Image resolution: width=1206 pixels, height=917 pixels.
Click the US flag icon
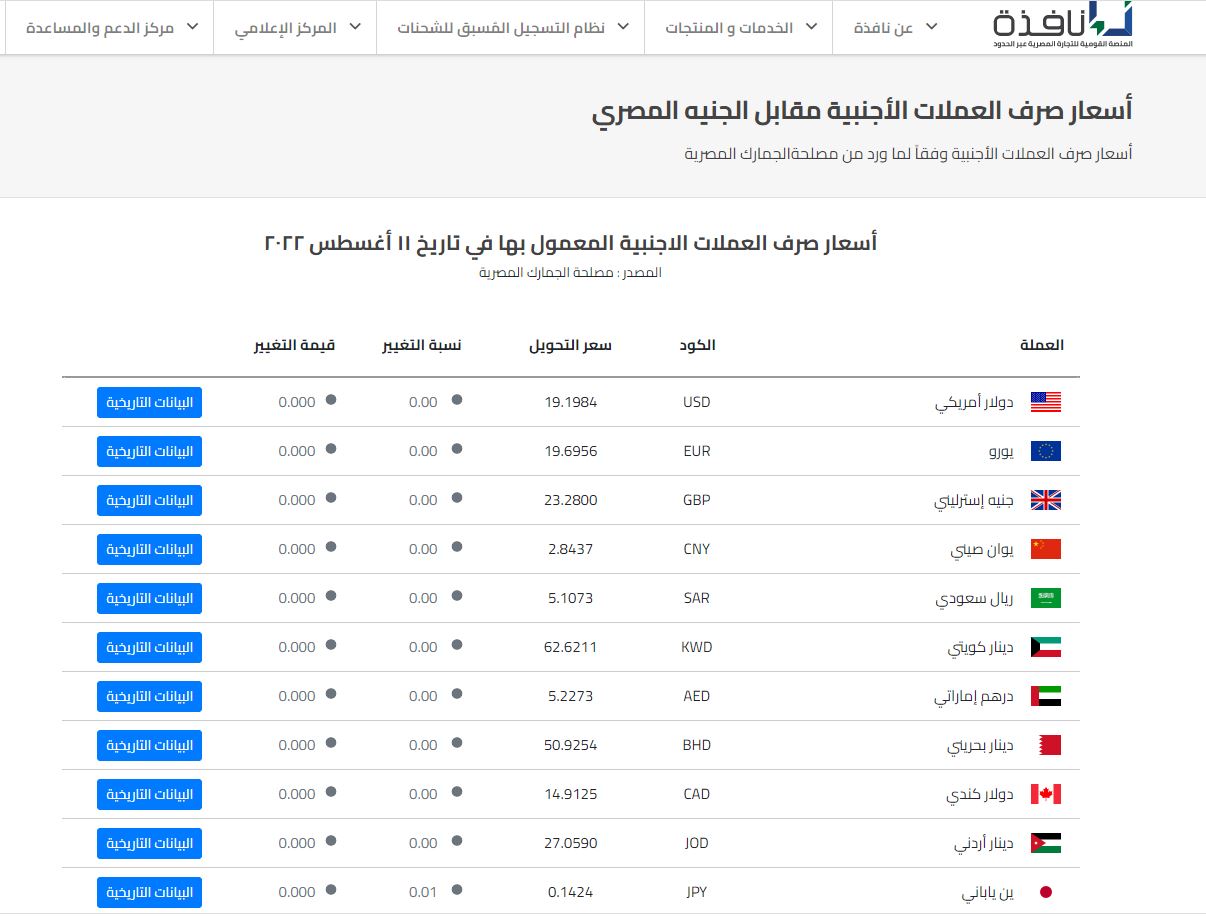click(x=1045, y=402)
